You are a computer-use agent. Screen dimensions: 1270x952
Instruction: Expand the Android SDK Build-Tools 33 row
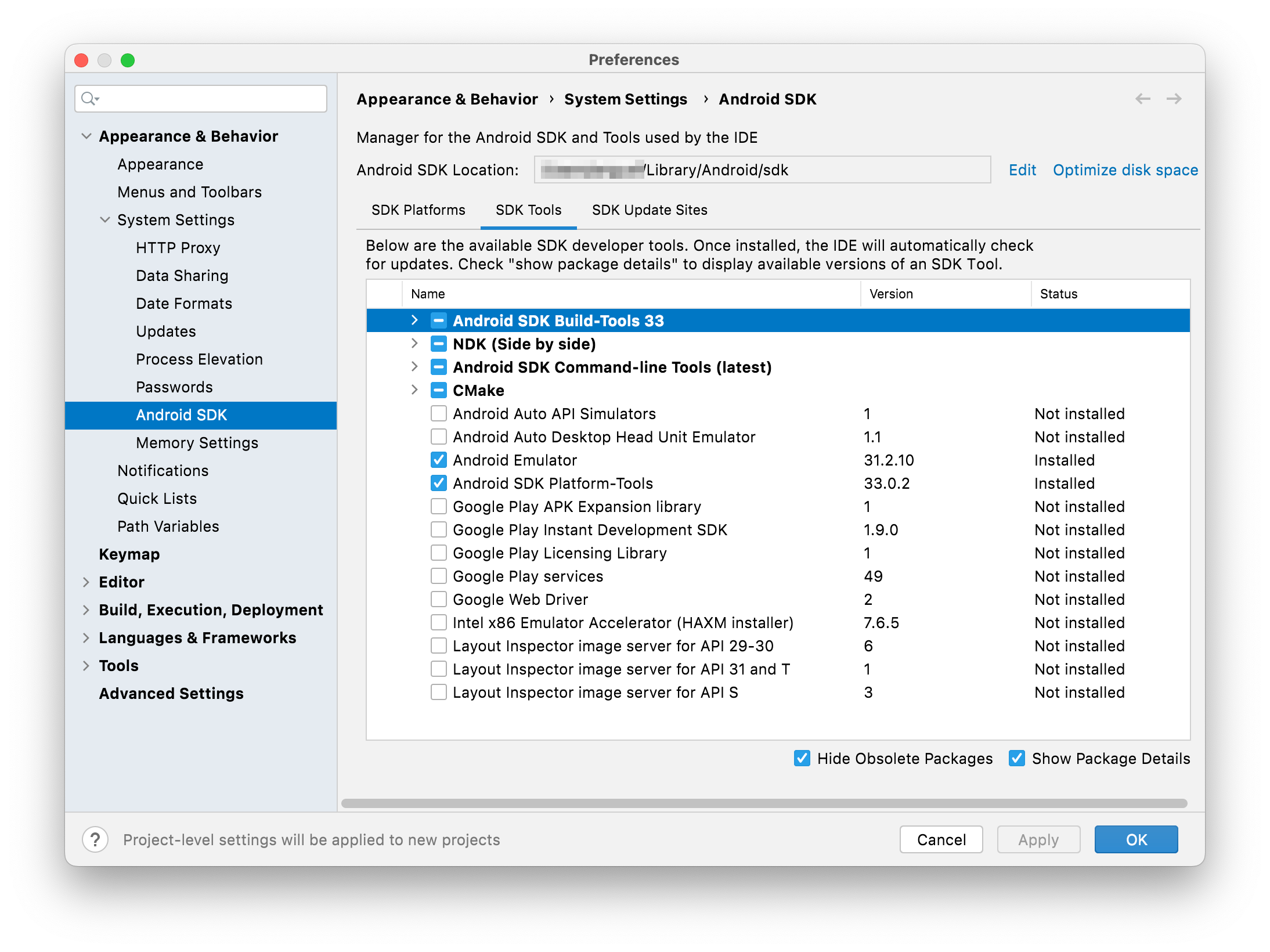414,320
